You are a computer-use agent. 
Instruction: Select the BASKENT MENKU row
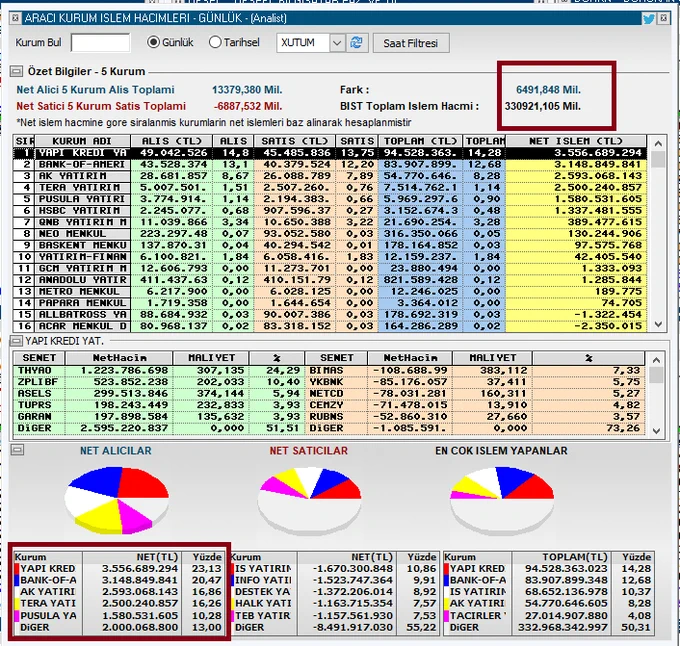pos(330,245)
